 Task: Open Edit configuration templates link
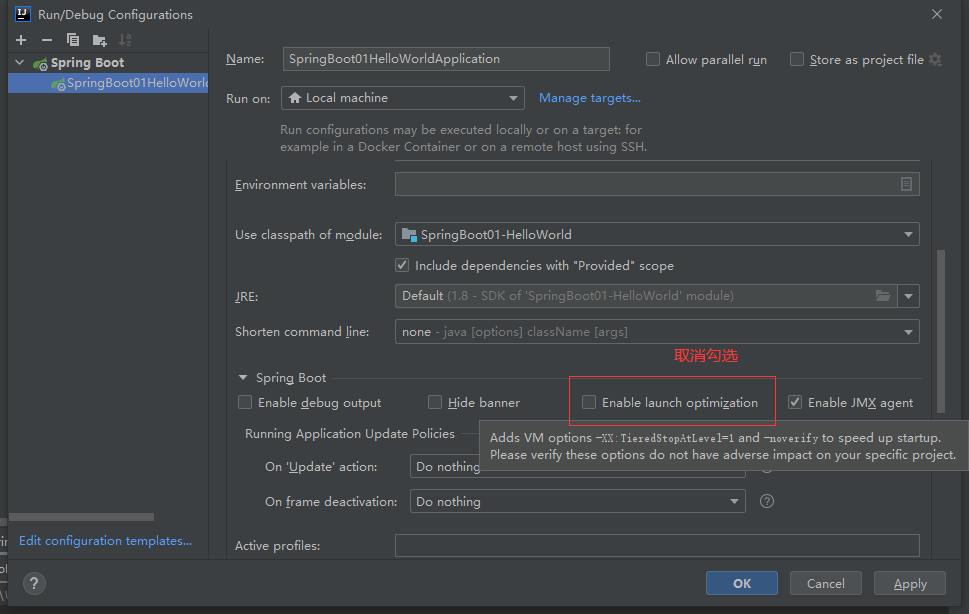point(105,540)
